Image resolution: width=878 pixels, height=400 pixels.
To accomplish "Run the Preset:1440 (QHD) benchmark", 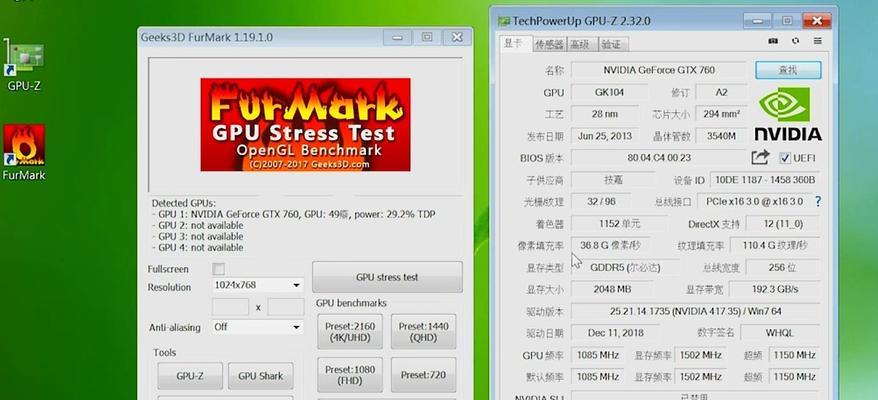I will (423, 332).
